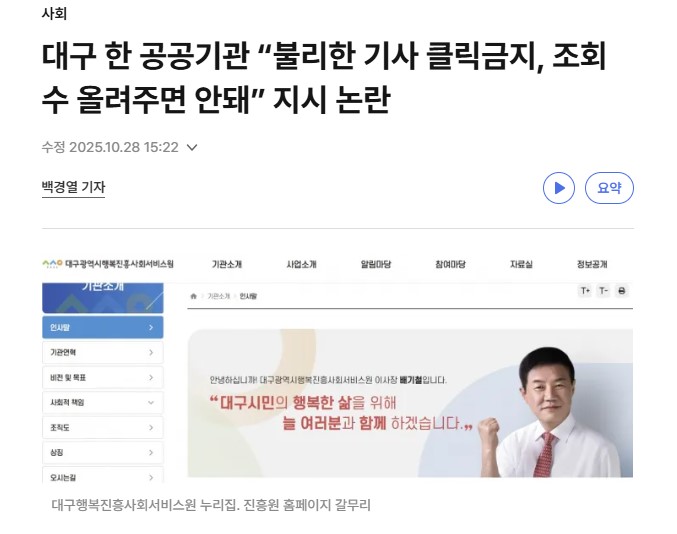Open the 사회 category section

click(x=55, y=14)
